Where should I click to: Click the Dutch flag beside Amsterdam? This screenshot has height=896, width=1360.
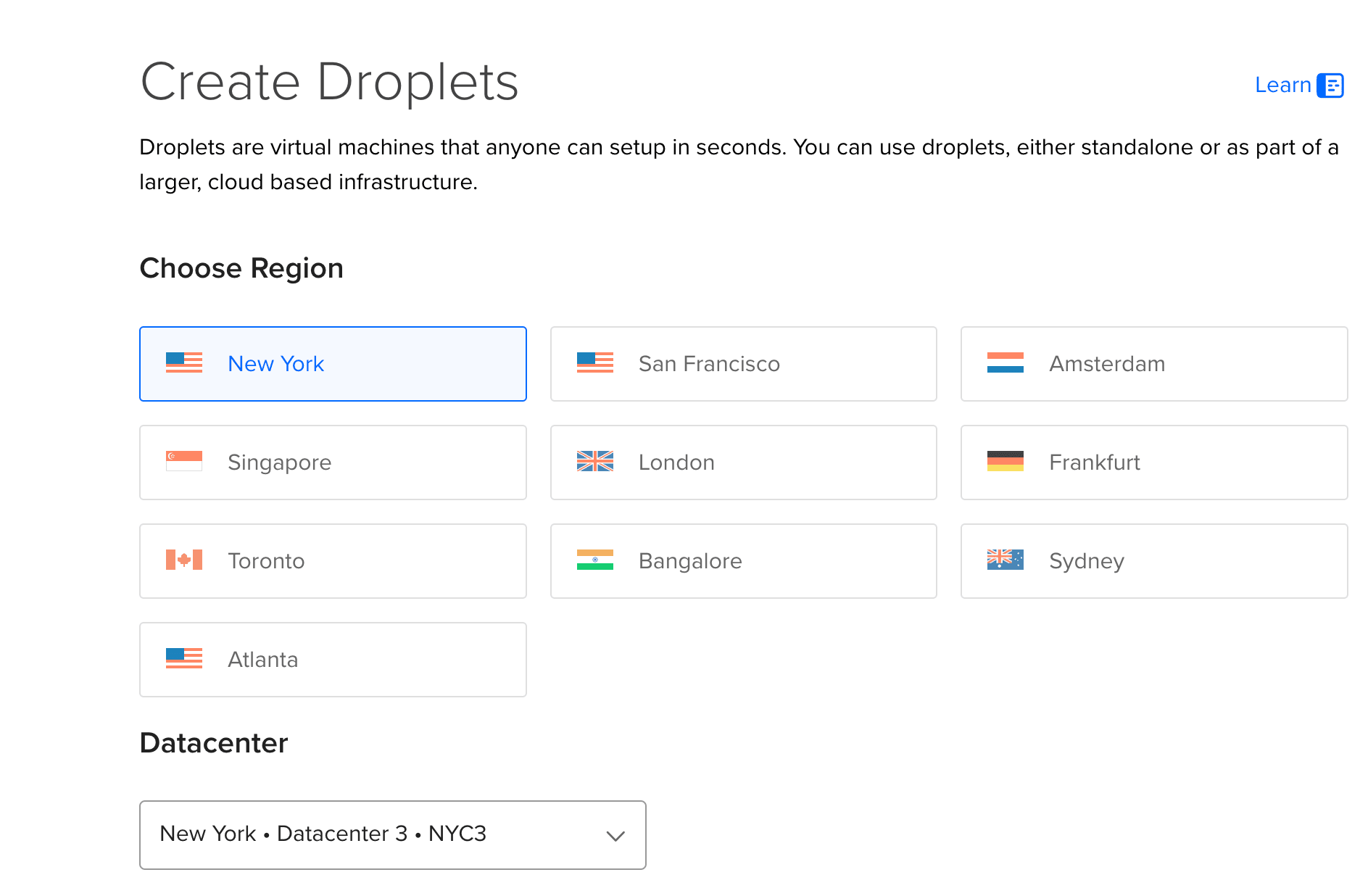coord(1005,363)
